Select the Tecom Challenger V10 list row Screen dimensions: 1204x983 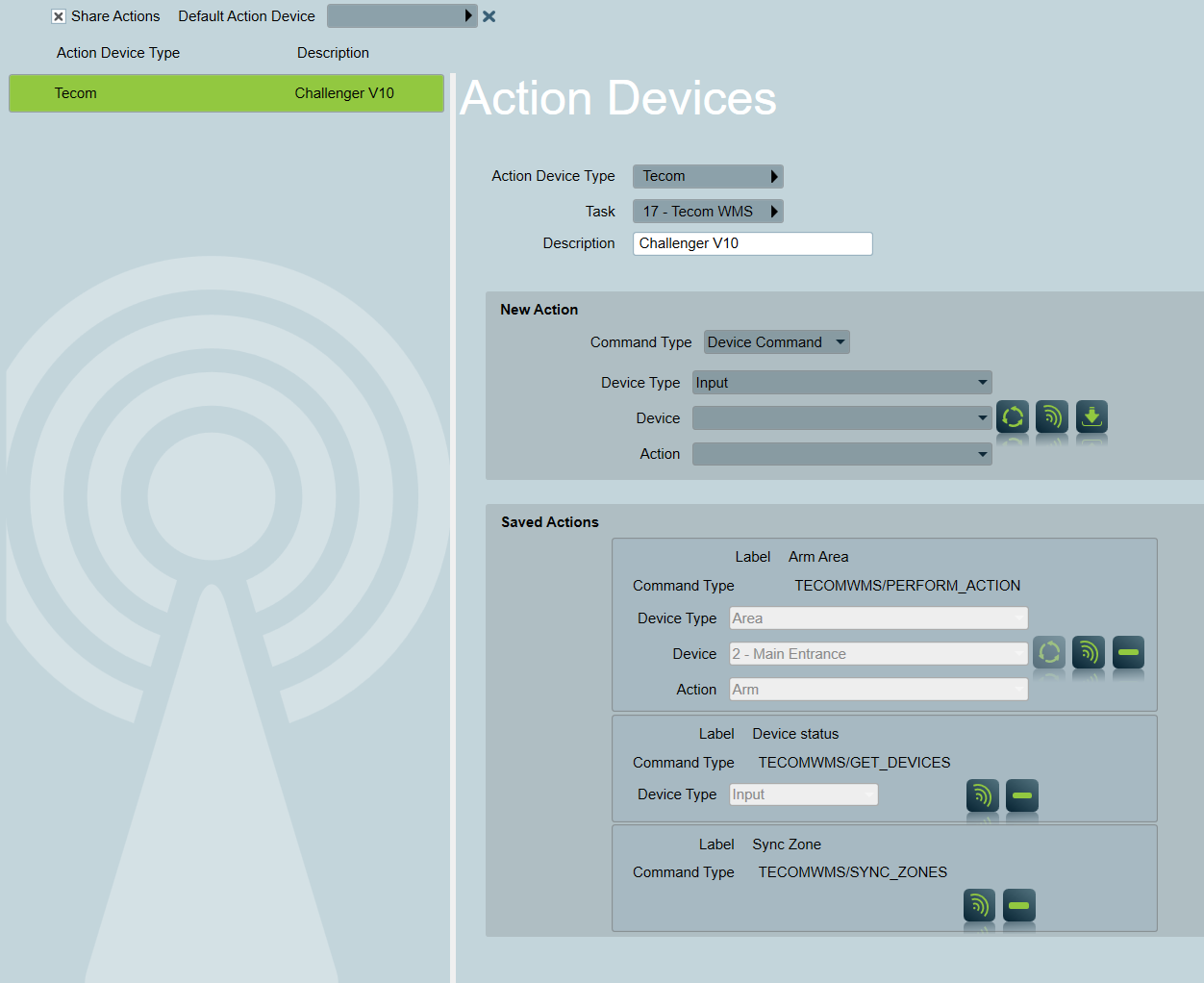(226, 93)
